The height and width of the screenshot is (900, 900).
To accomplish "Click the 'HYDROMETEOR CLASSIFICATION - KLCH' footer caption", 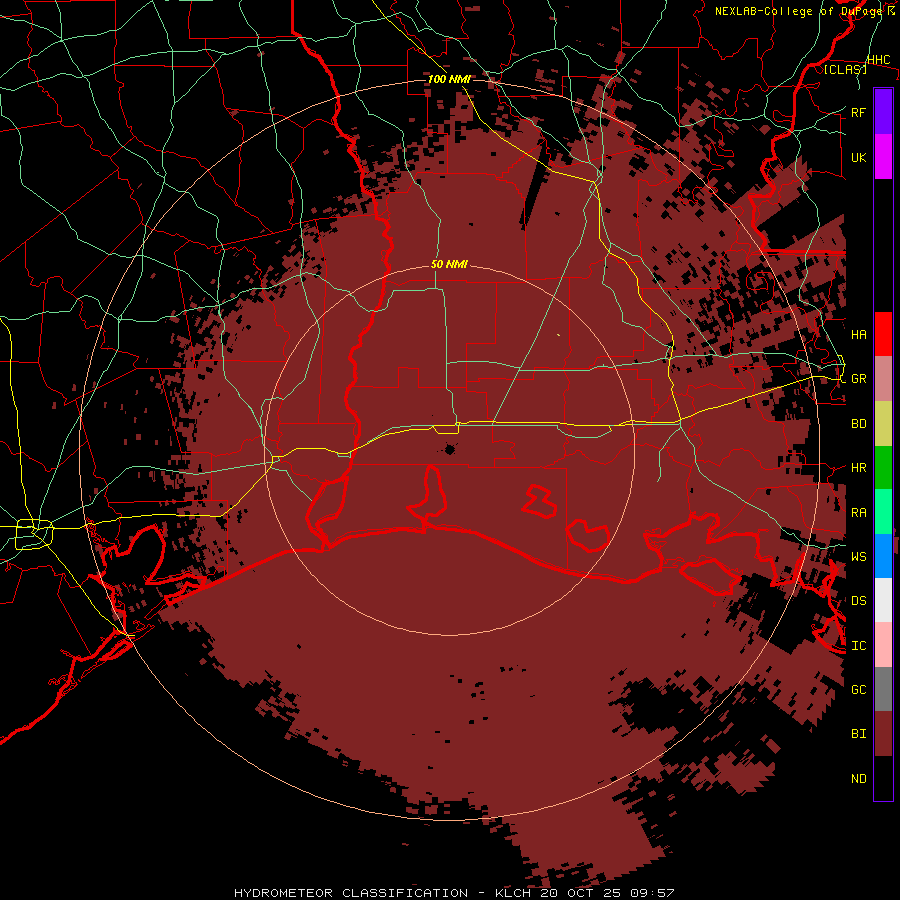I will (x=384, y=893).
